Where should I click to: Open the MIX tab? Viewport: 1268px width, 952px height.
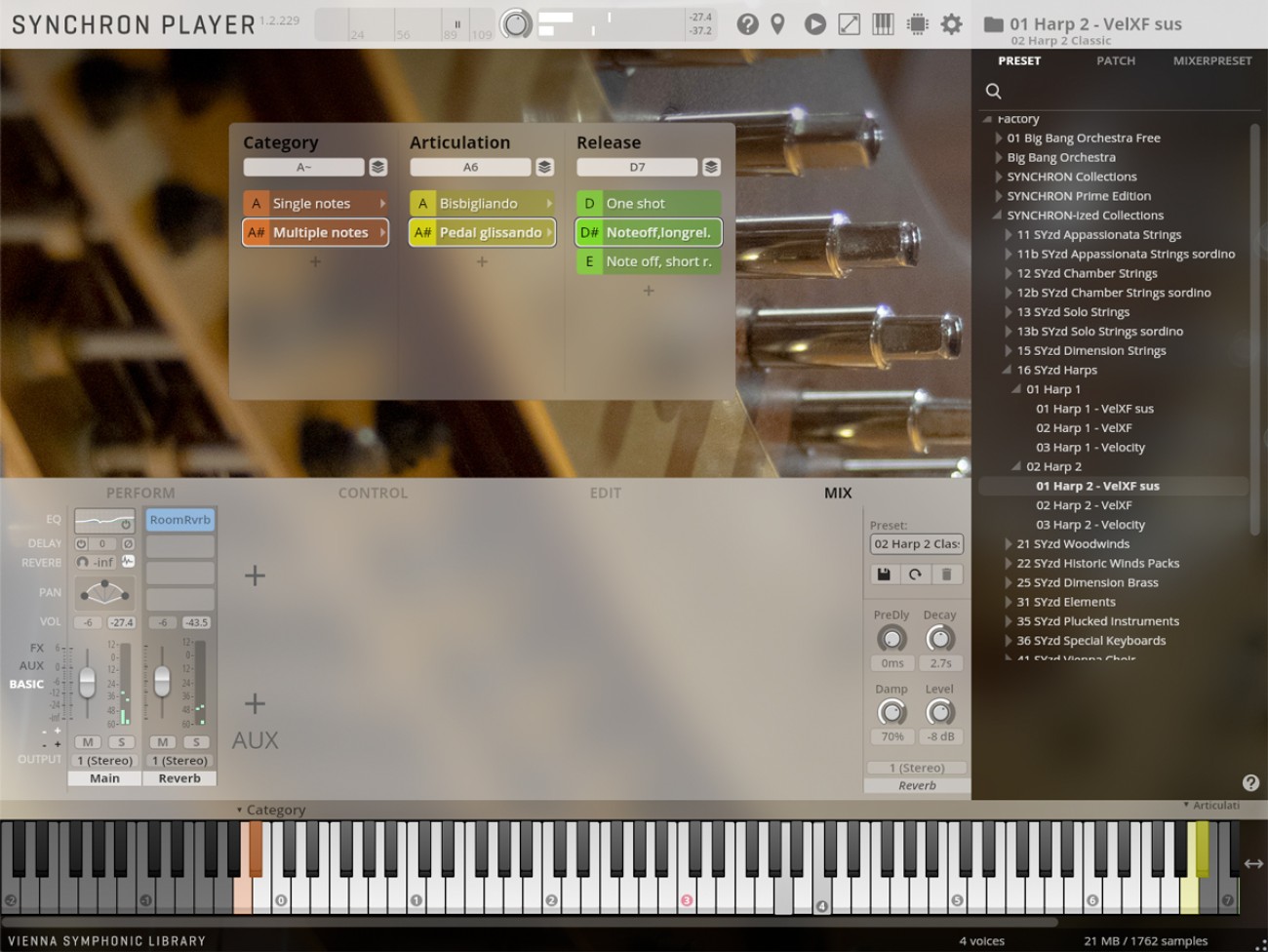[839, 493]
